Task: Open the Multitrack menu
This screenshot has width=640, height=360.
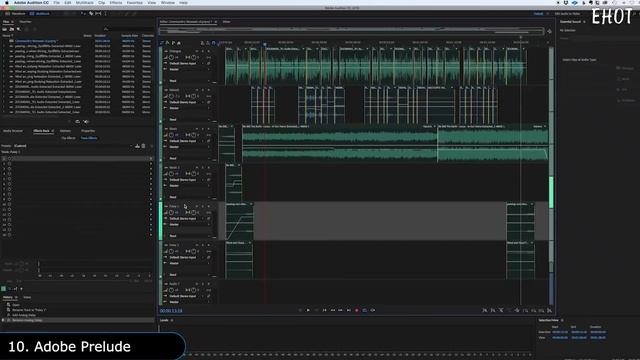Action: [84, 2]
